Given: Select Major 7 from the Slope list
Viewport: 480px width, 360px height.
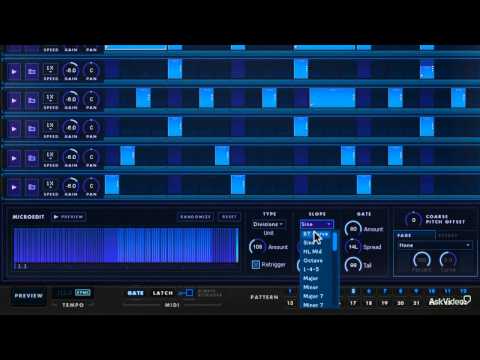Looking at the screenshot, I should (x=313, y=296).
